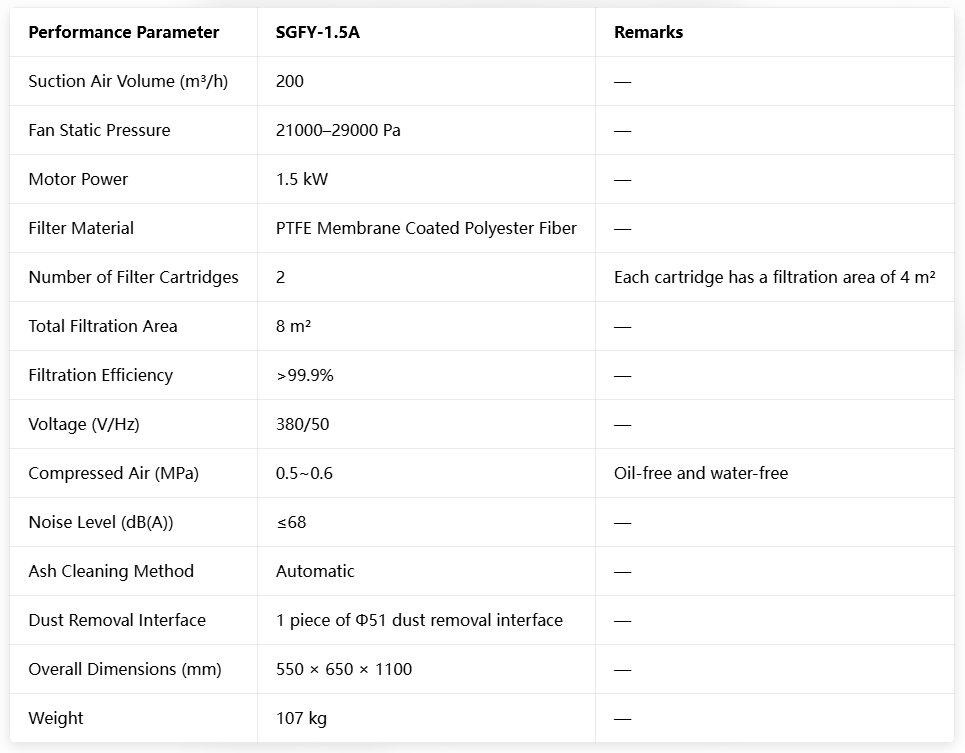The height and width of the screenshot is (753, 965).
Task: Click the Performance Parameter column header
Action: pyautogui.click(x=124, y=32)
